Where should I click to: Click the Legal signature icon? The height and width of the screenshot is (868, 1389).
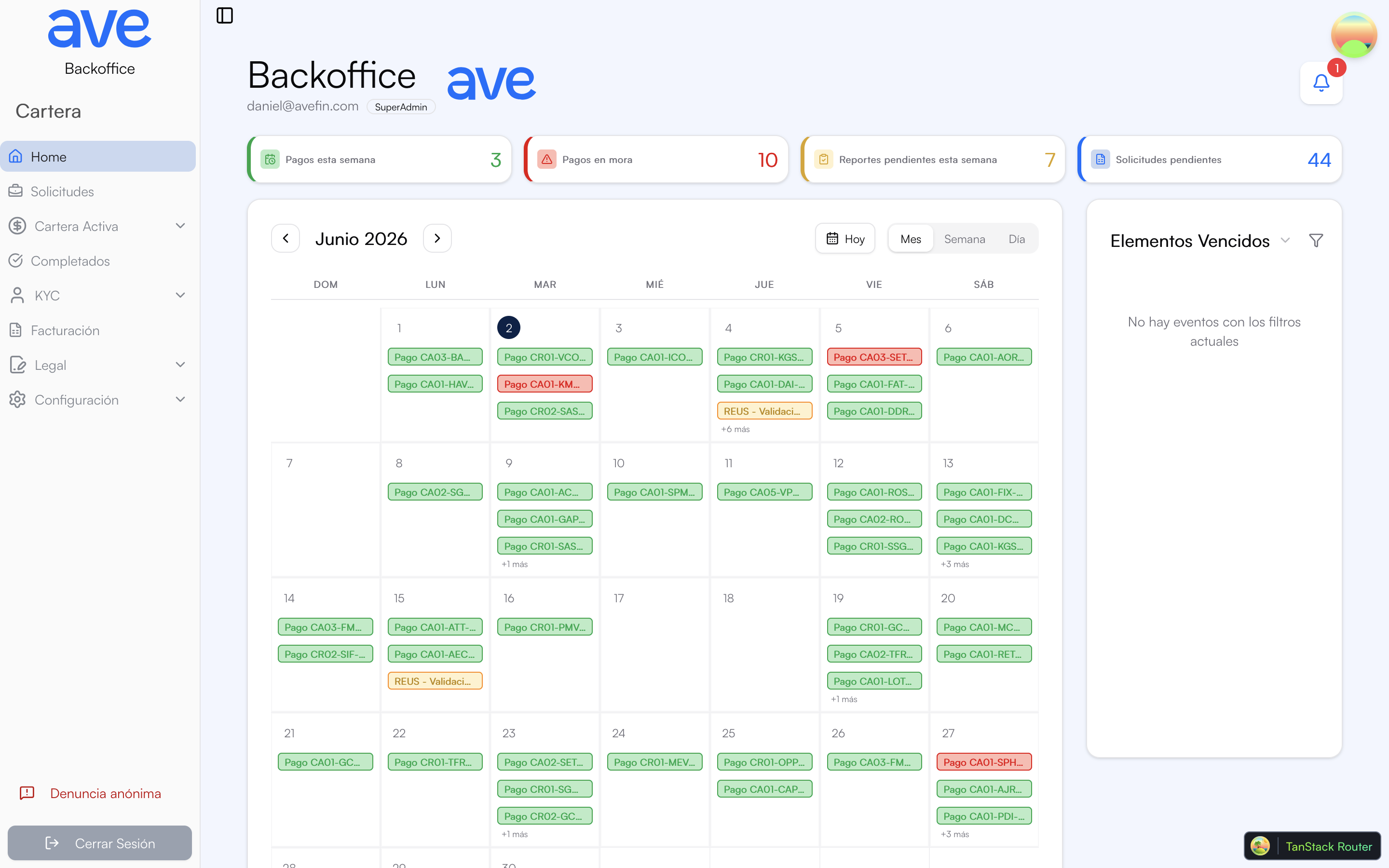point(17,365)
